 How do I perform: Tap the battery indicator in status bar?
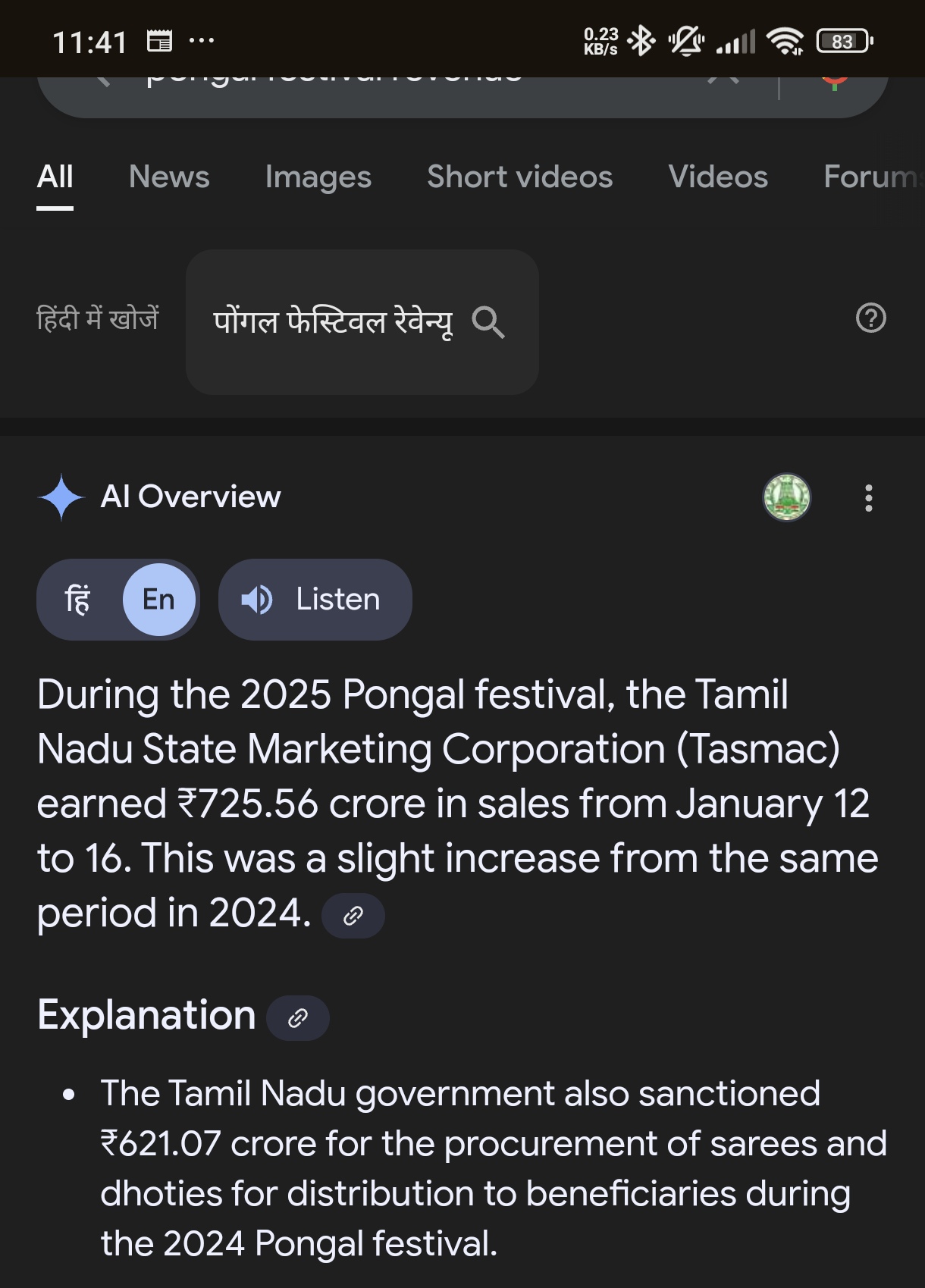point(845,41)
